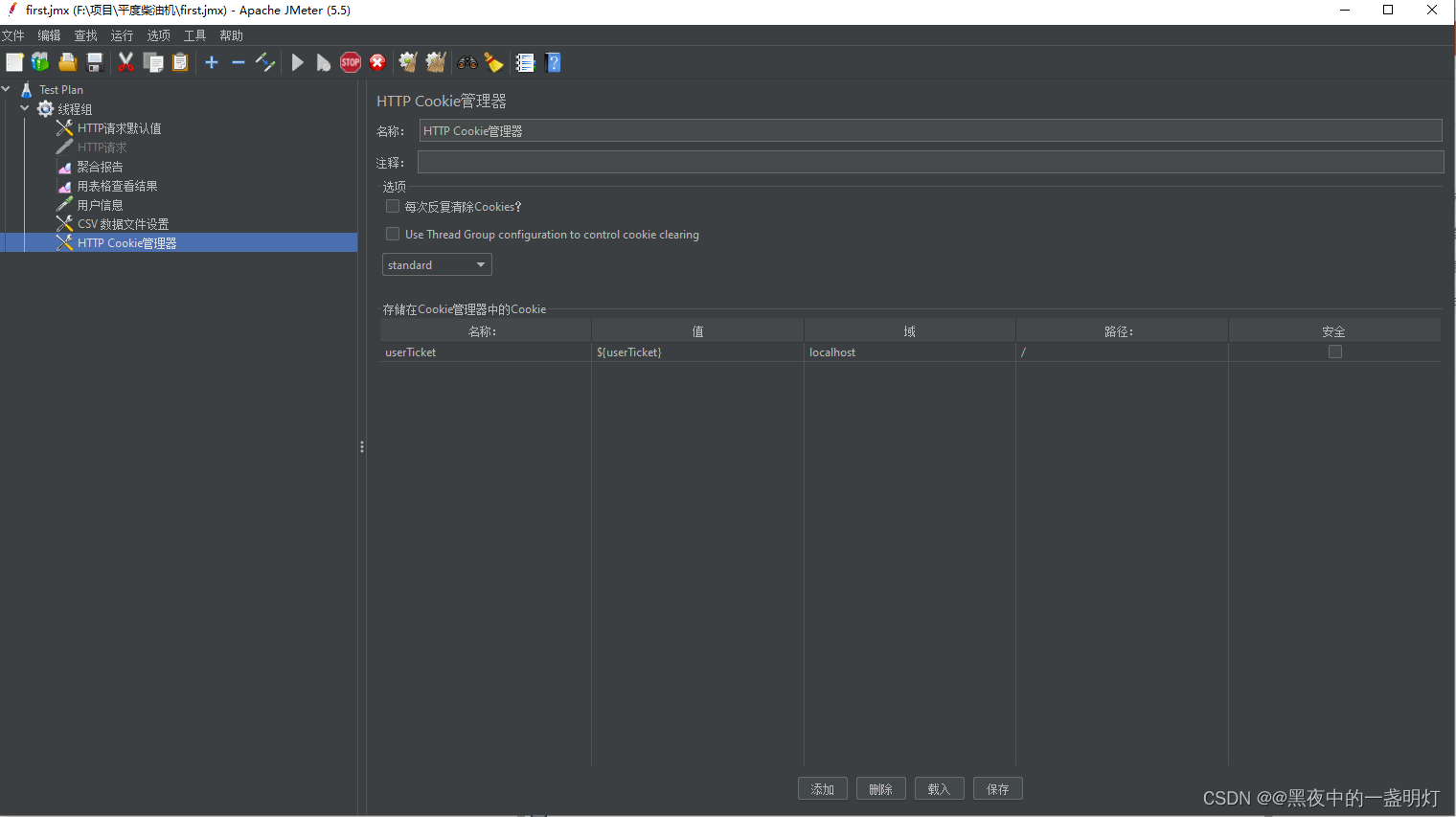Select 用表格查看结果 in the tree
The image size is (1456, 817).
[x=117, y=186]
